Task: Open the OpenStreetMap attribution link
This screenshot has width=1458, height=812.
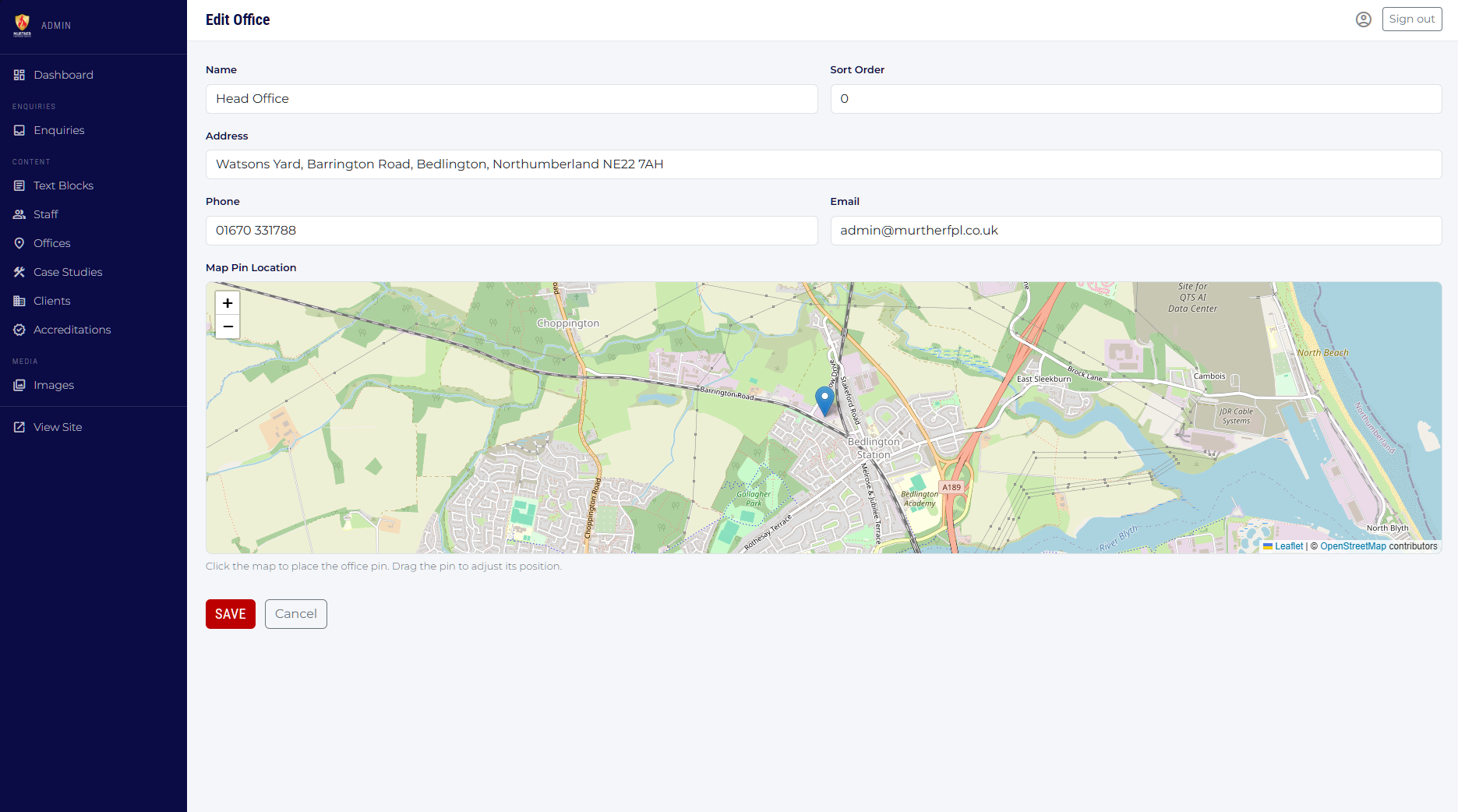Action: pos(1353,546)
